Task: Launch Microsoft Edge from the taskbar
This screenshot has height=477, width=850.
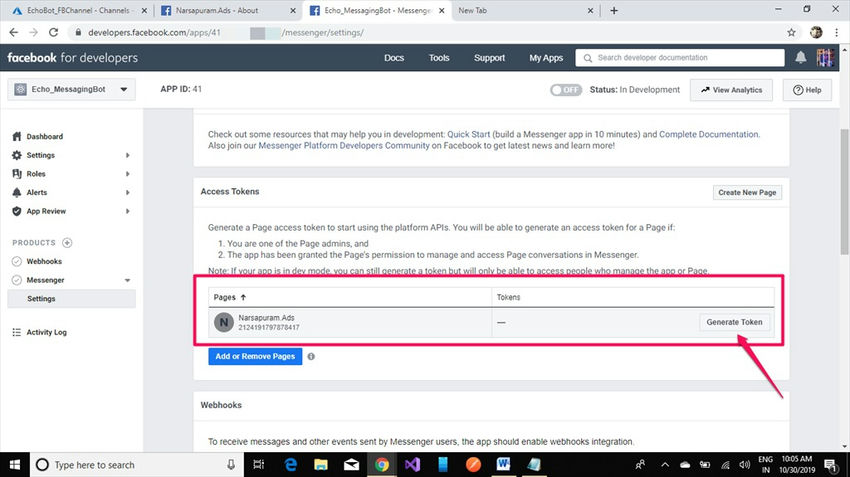Action: [291, 465]
